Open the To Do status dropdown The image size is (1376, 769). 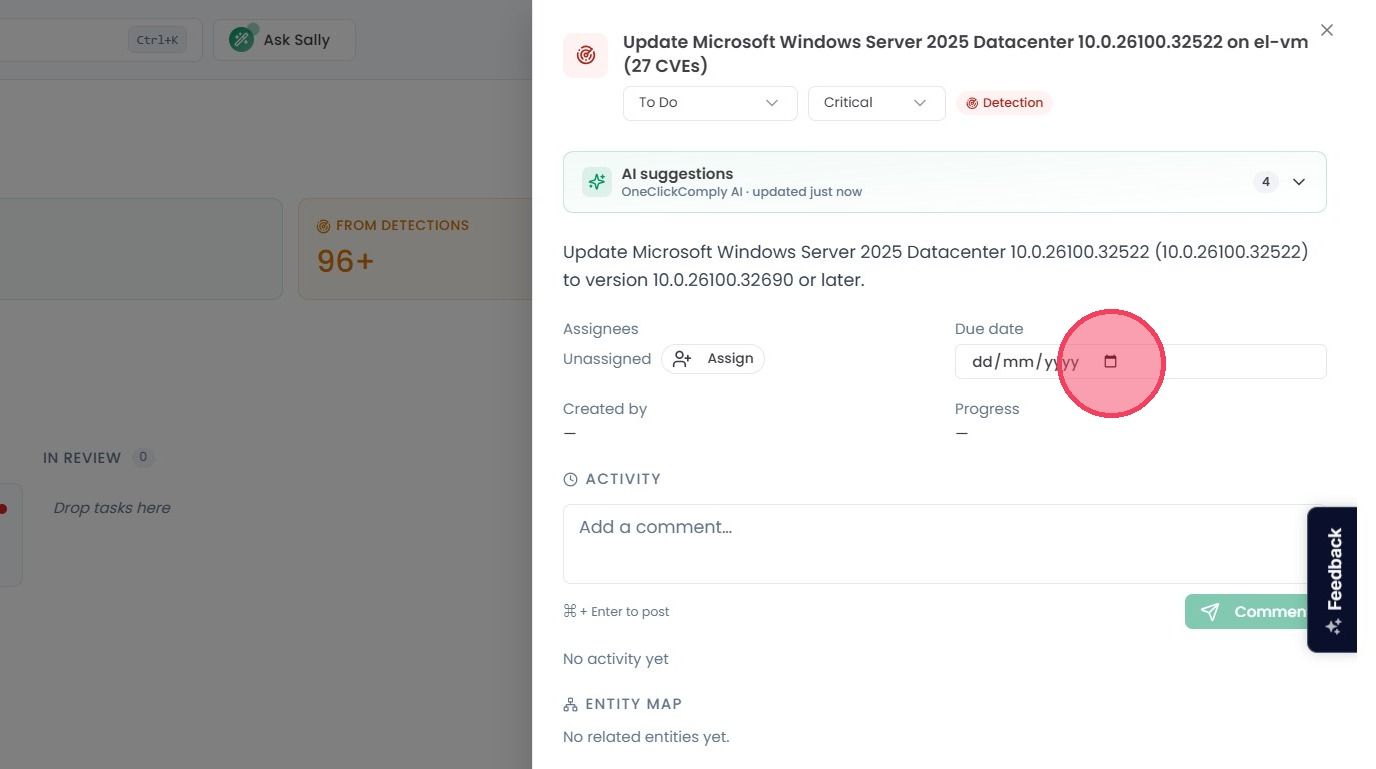pyautogui.click(x=710, y=103)
